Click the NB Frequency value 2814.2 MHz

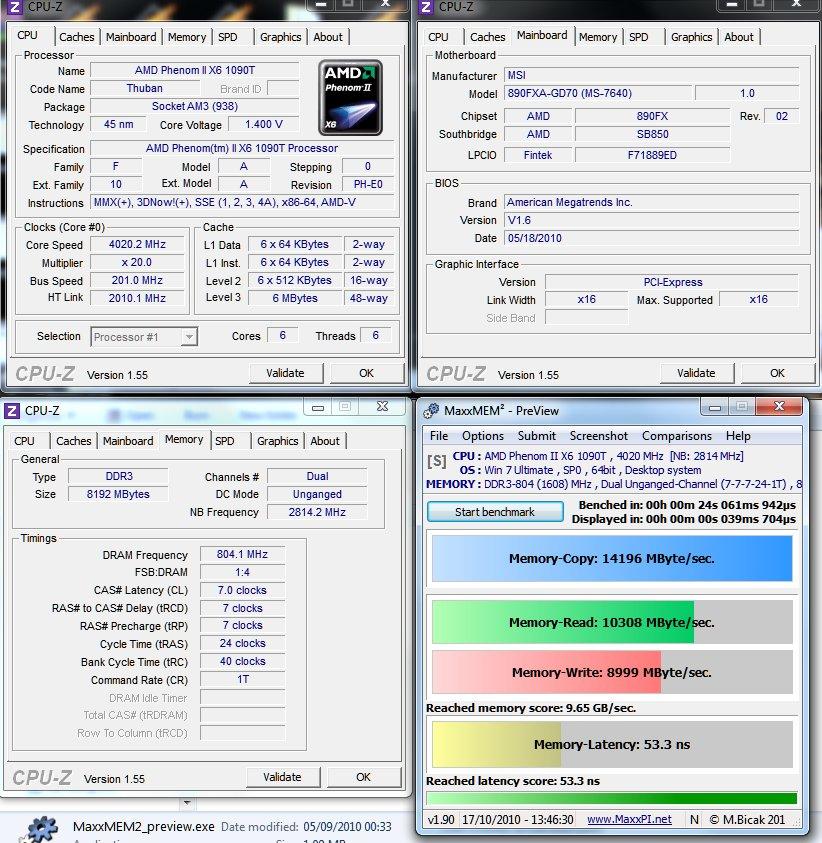(x=317, y=512)
